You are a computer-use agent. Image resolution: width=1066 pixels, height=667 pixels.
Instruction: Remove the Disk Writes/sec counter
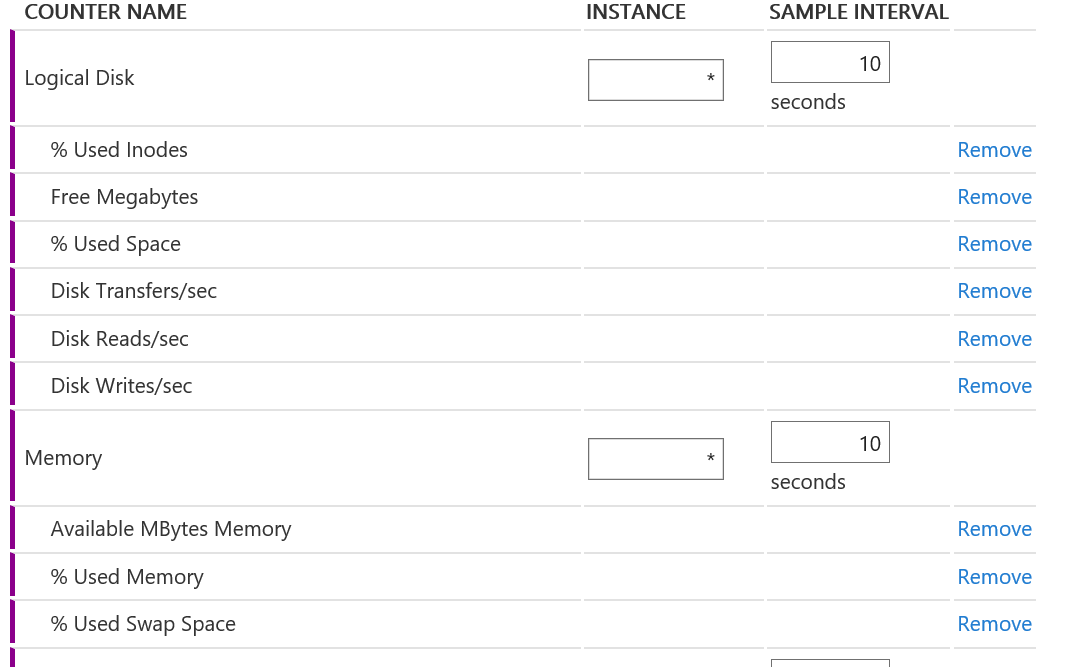pos(994,386)
